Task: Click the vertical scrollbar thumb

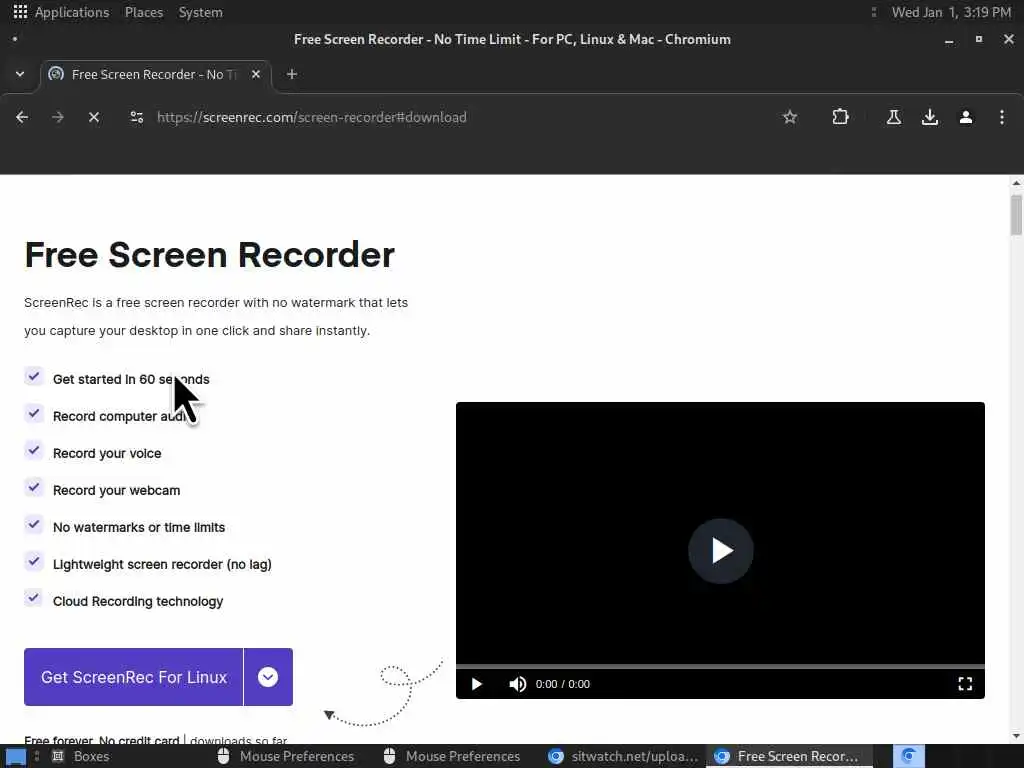Action: [1016, 214]
